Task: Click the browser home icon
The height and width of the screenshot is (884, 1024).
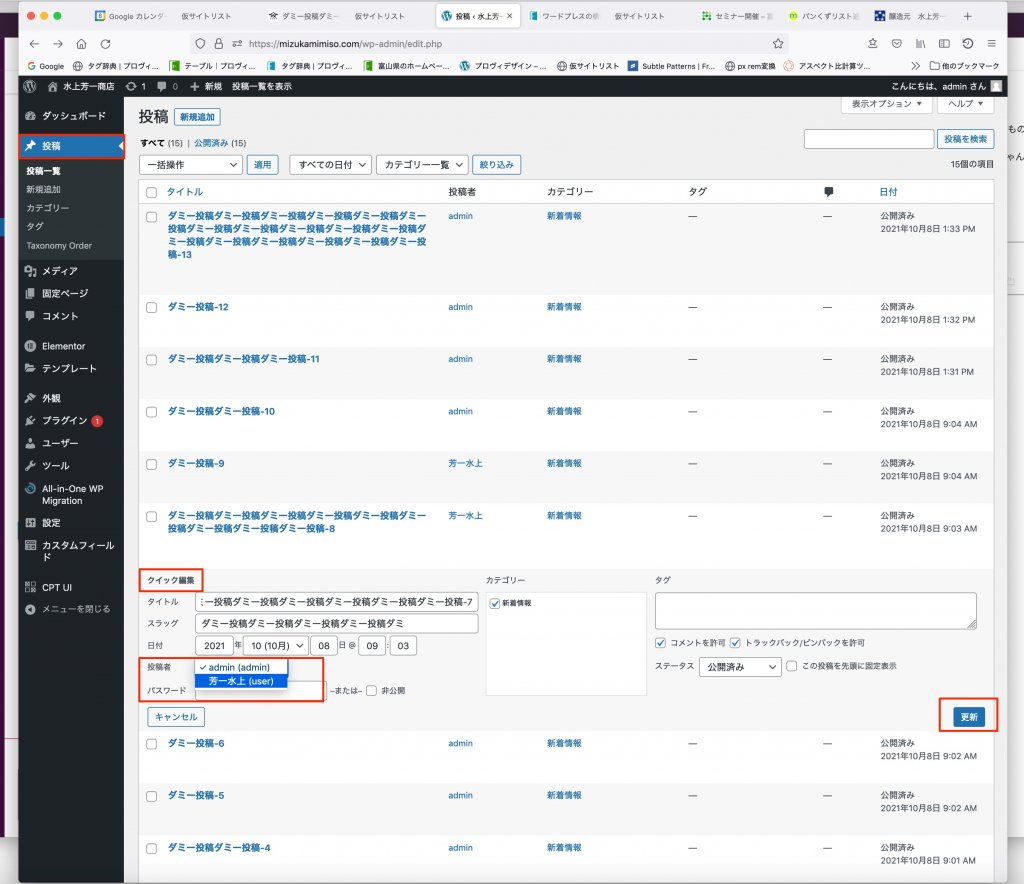Action: pyautogui.click(x=81, y=44)
